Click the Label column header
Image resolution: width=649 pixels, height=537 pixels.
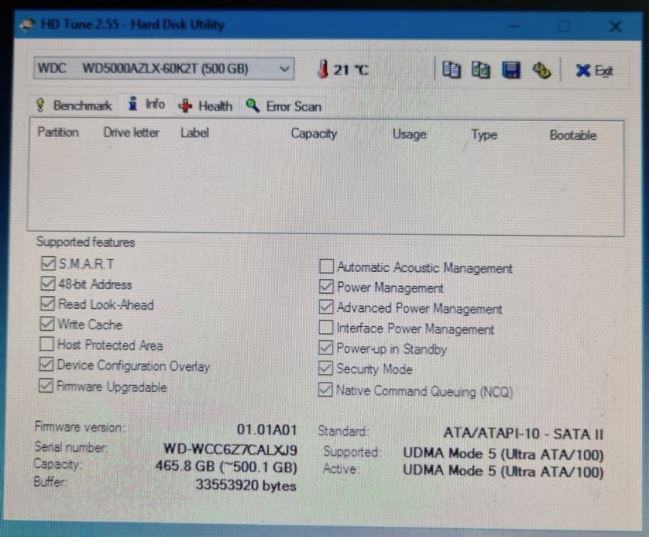tap(195, 133)
